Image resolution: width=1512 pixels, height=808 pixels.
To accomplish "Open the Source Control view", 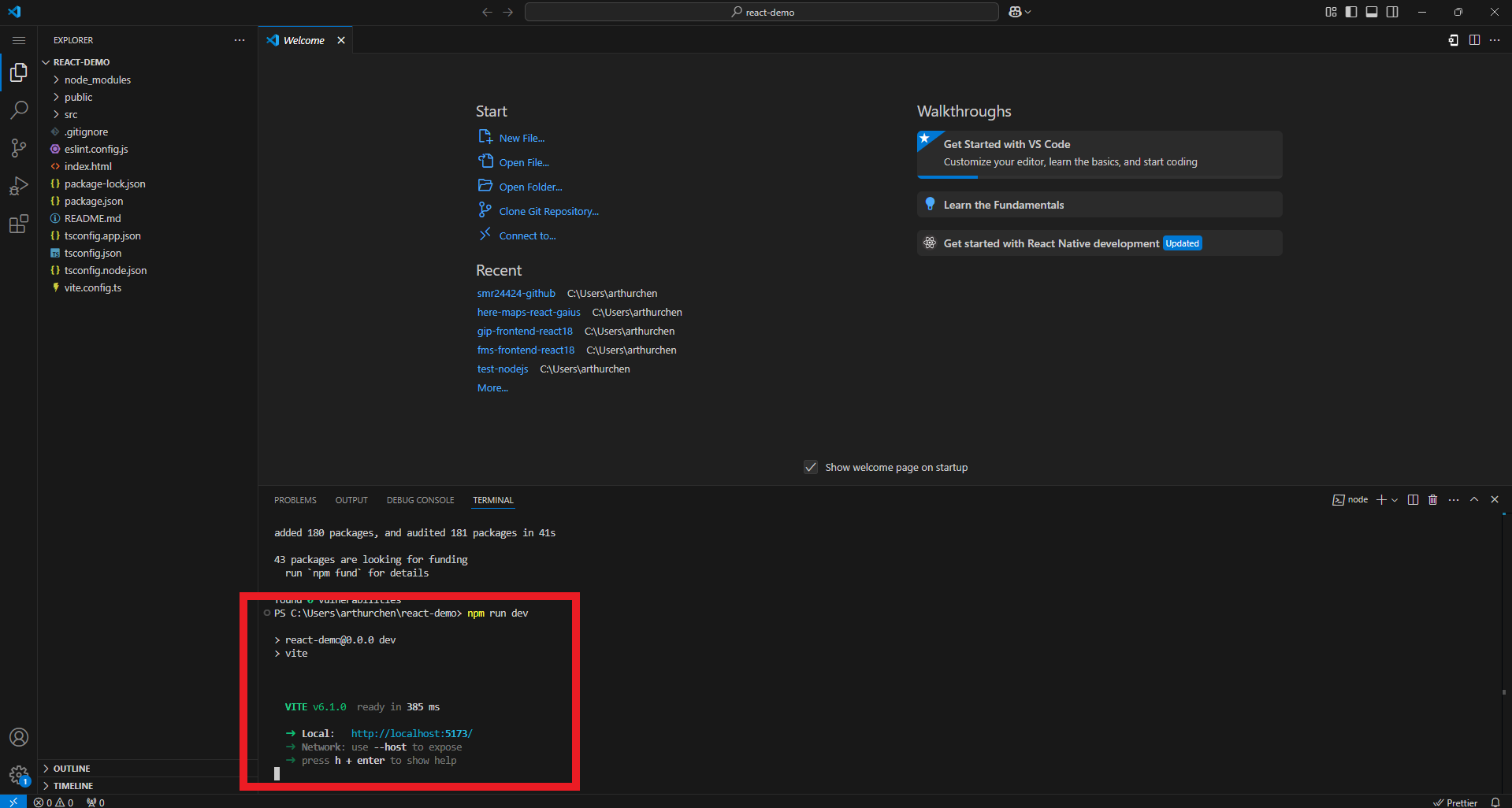I will pos(19,148).
